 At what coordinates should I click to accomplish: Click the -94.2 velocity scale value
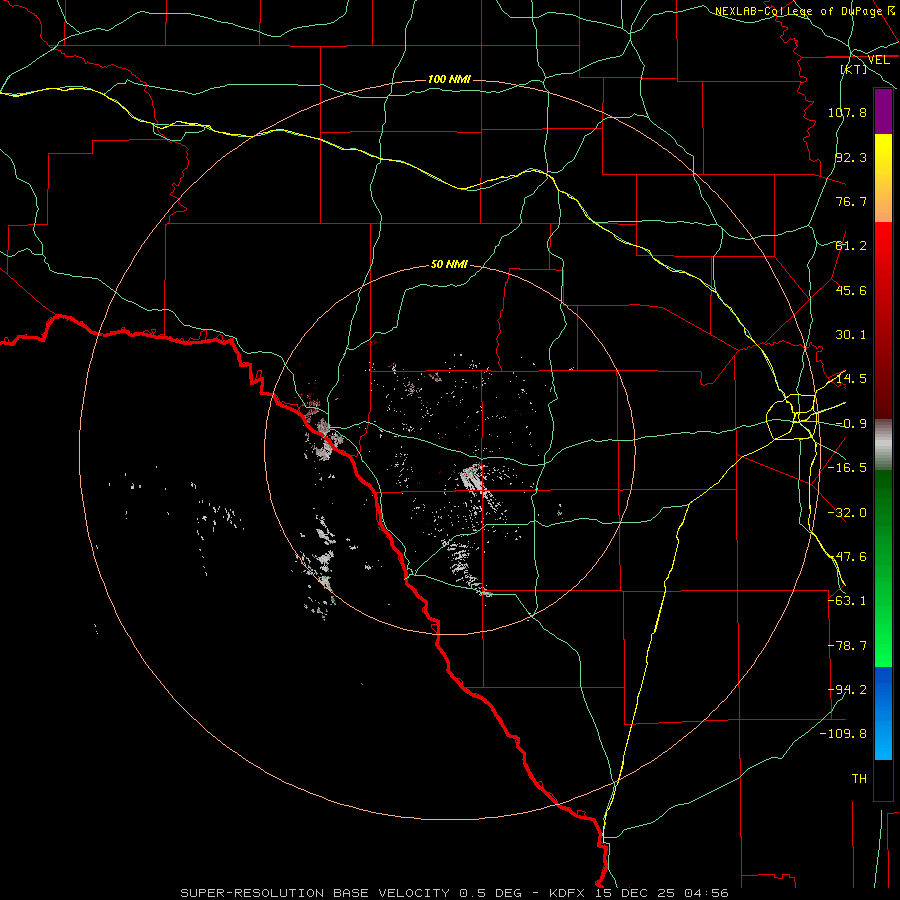(x=847, y=690)
